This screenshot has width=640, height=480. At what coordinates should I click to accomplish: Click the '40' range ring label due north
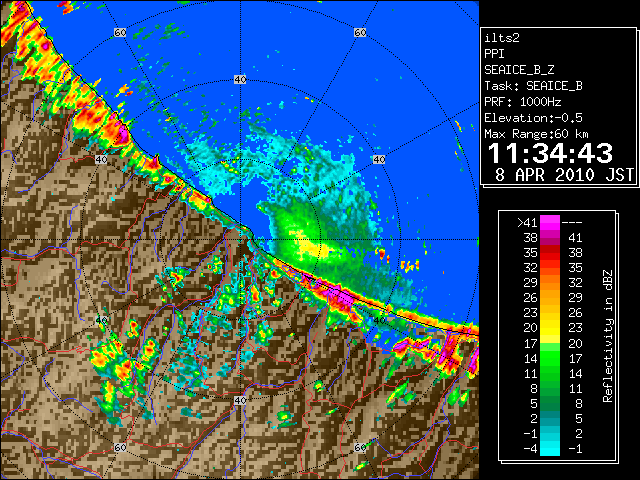(240, 80)
